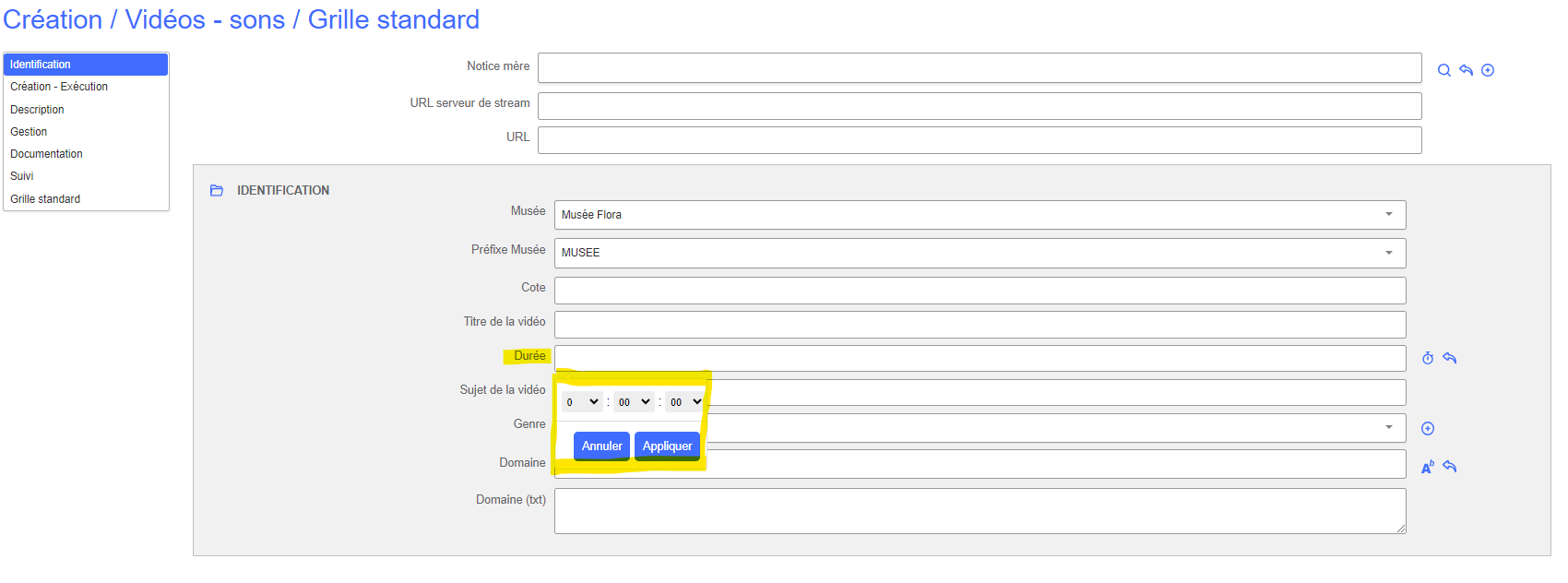Select Documentation in the left menu
This screenshot has width=1568, height=583.
coord(46,154)
